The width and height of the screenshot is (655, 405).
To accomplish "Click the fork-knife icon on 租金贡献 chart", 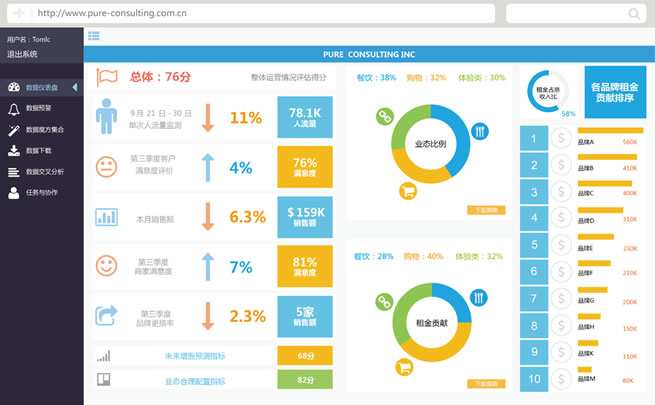I will [479, 296].
